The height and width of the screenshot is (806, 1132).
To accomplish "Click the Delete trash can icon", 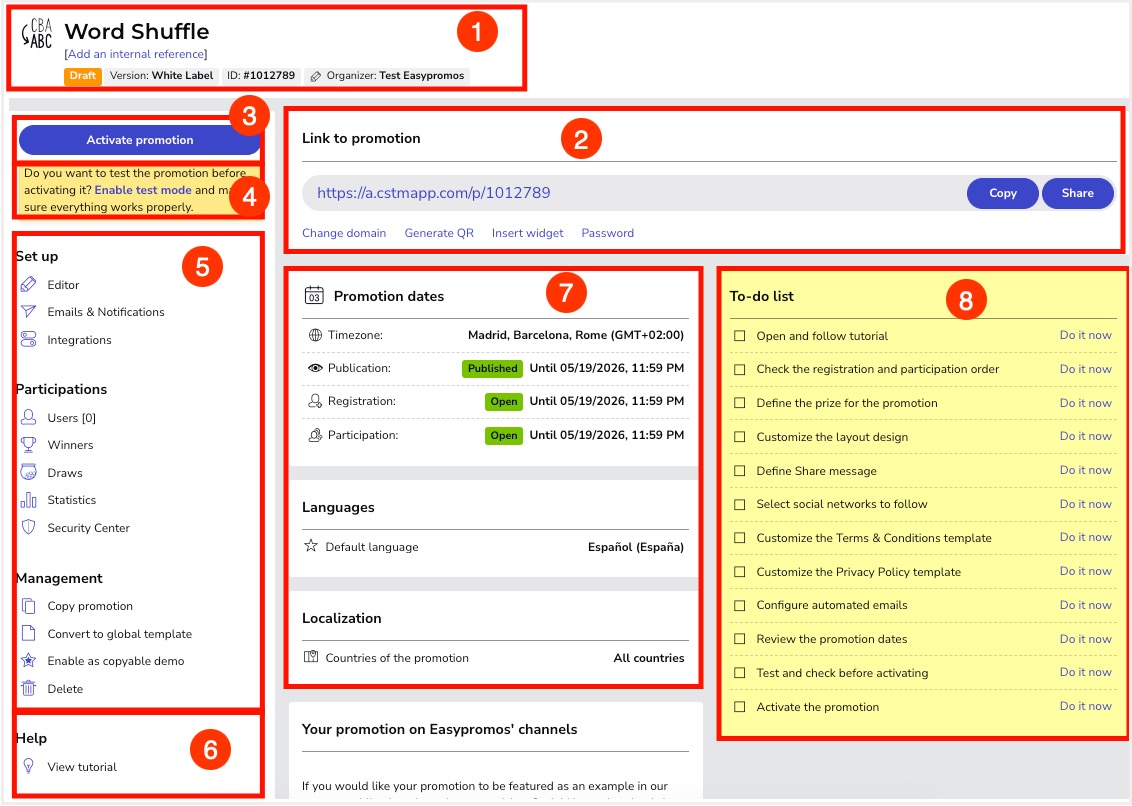I will coord(28,688).
